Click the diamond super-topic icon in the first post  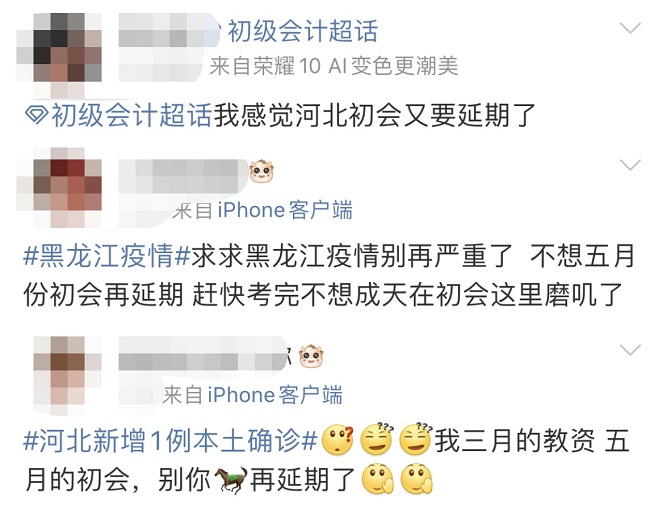[36, 115]
